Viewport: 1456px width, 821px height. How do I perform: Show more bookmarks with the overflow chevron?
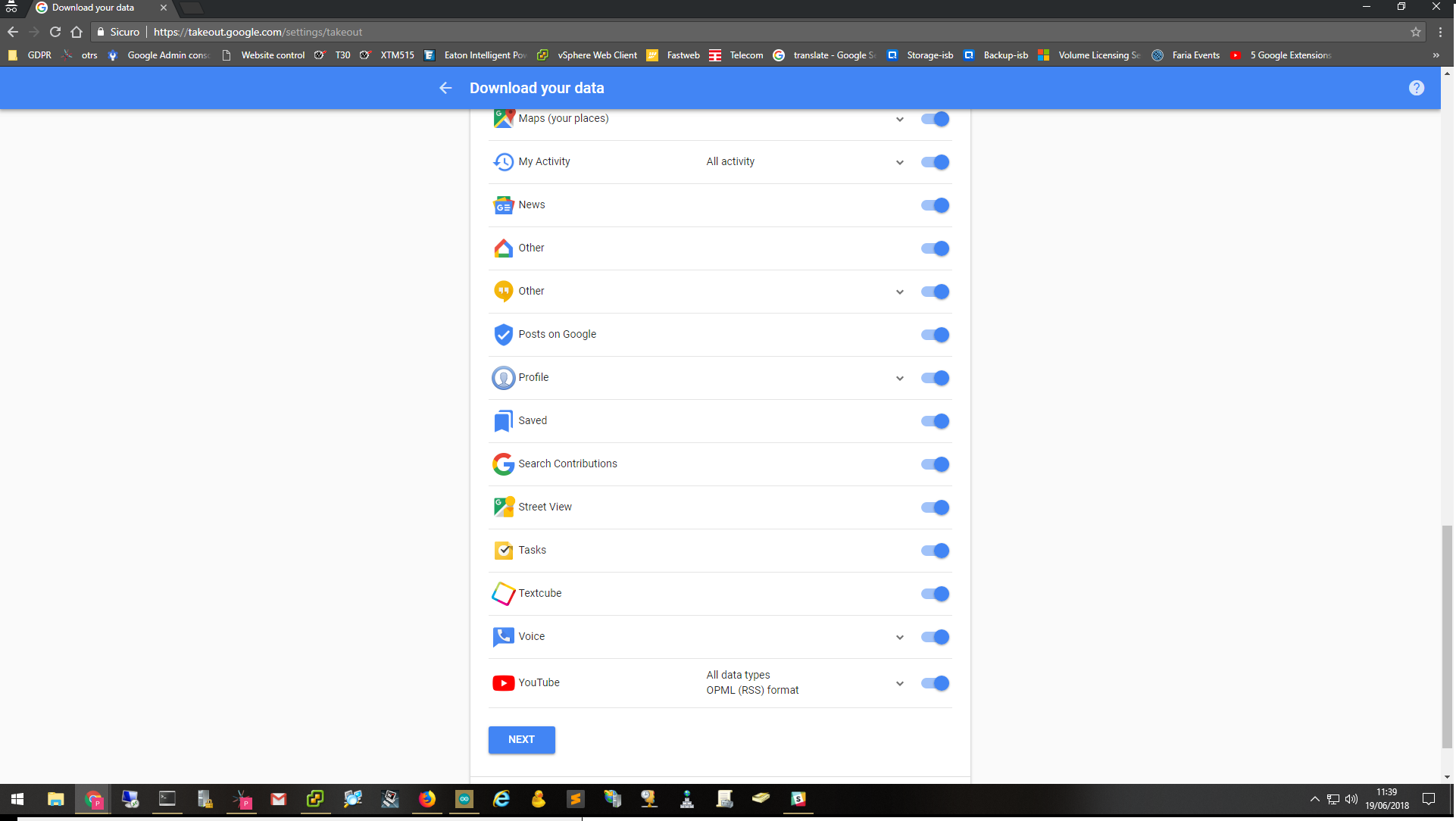[1436, 55]
